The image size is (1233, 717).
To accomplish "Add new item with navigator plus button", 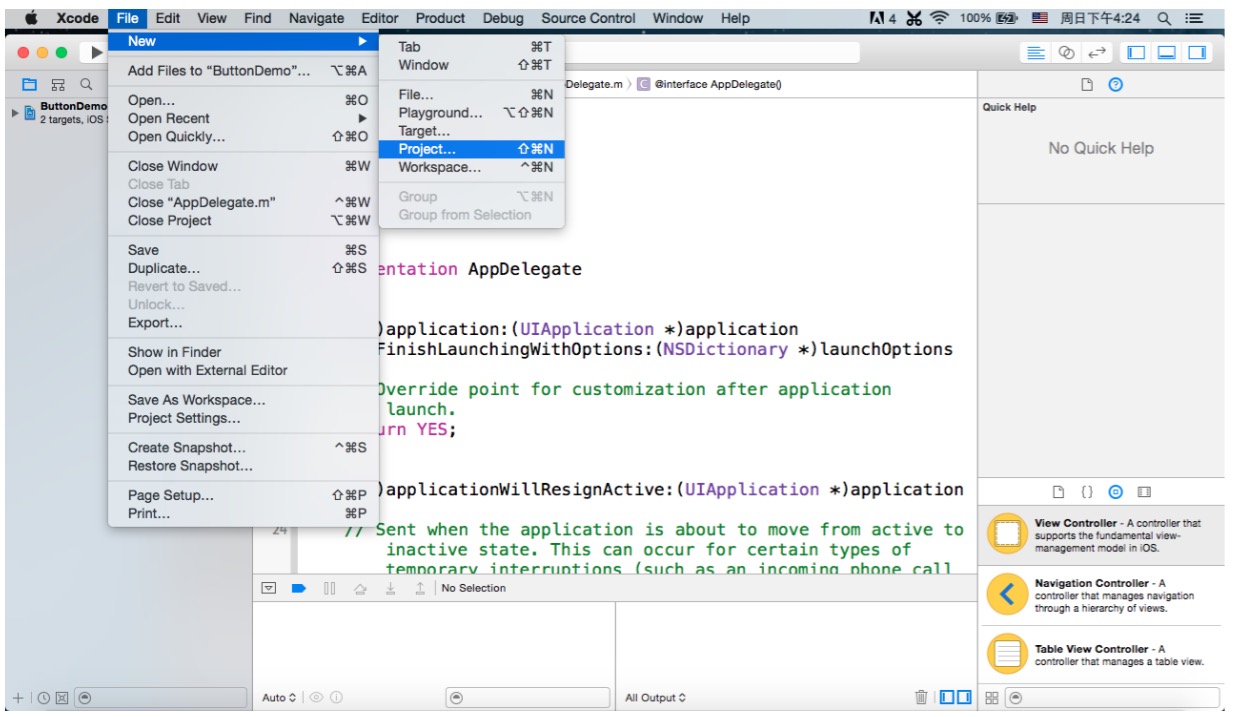I will (x=17, y=698).
